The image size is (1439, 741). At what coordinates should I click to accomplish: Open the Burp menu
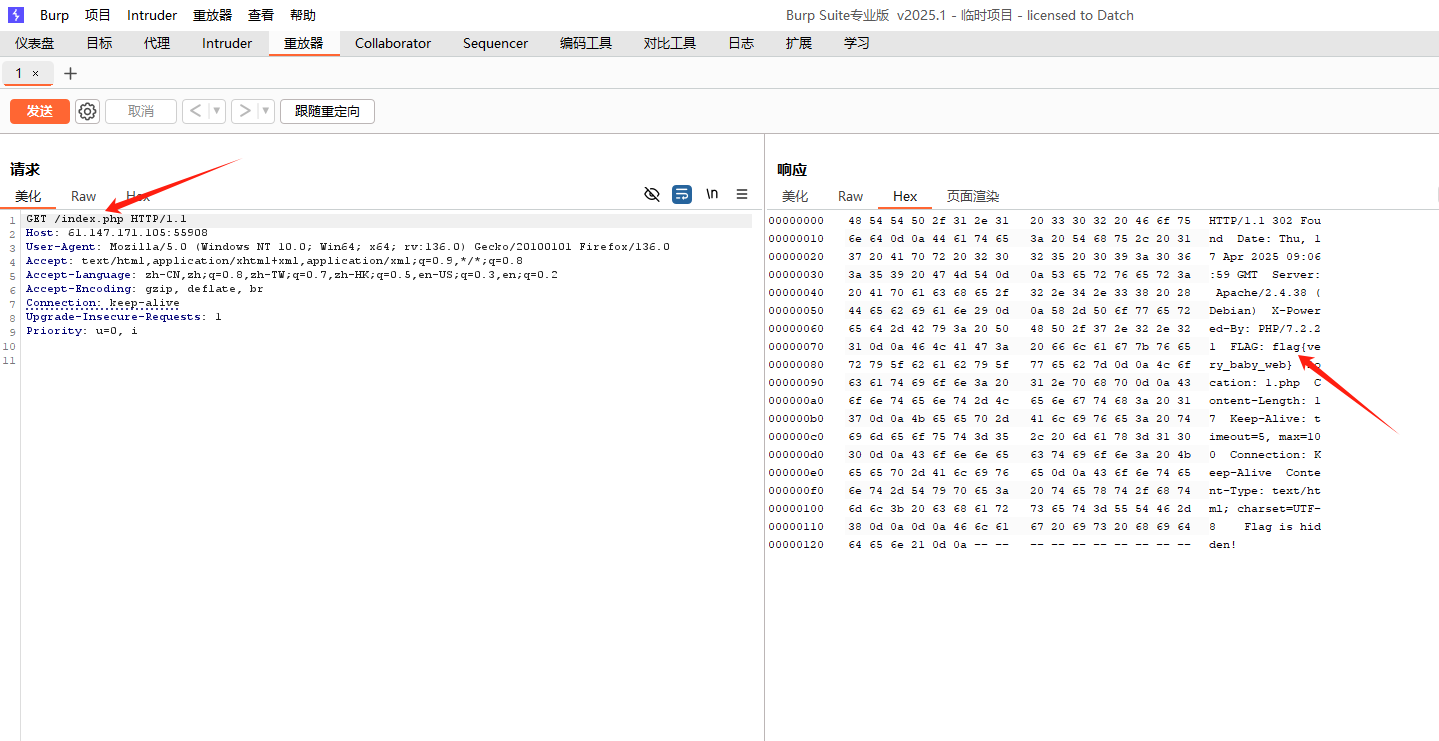54,15
